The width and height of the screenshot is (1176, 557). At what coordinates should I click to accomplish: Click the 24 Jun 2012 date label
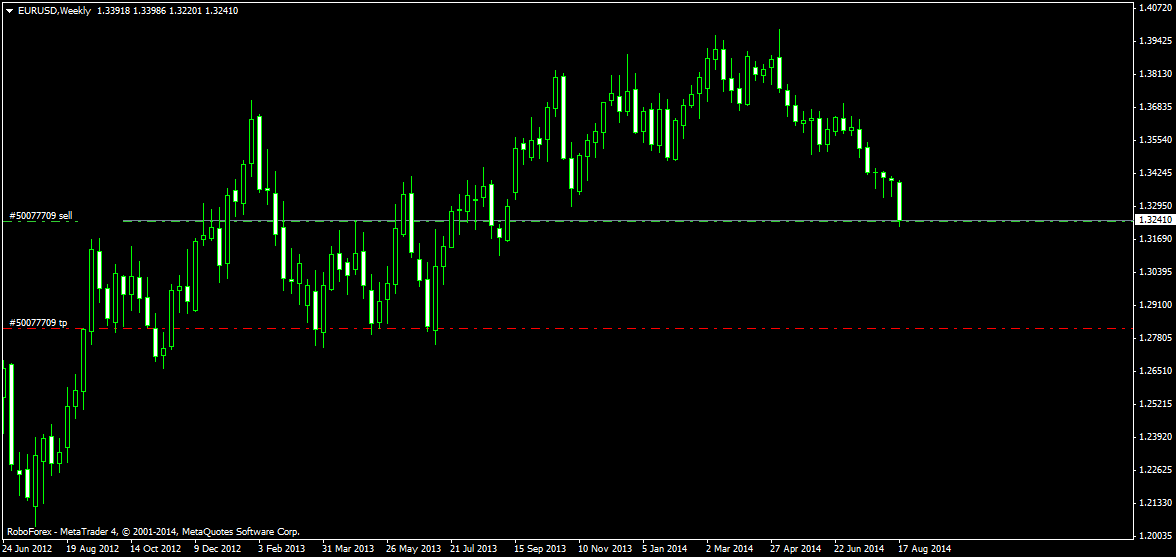tap(28, 549)
